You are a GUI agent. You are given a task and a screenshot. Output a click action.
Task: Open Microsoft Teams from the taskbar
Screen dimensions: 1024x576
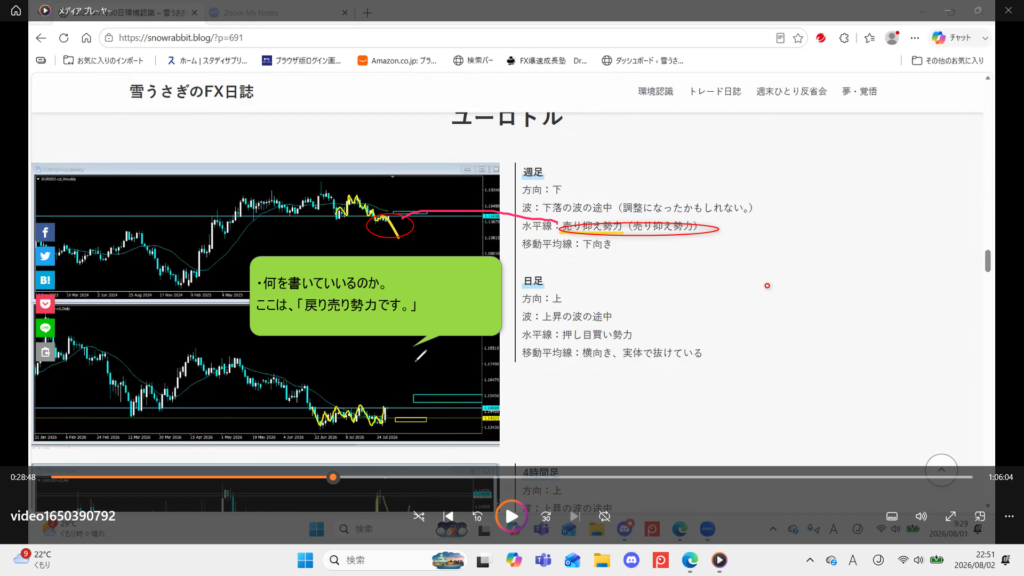543,560
